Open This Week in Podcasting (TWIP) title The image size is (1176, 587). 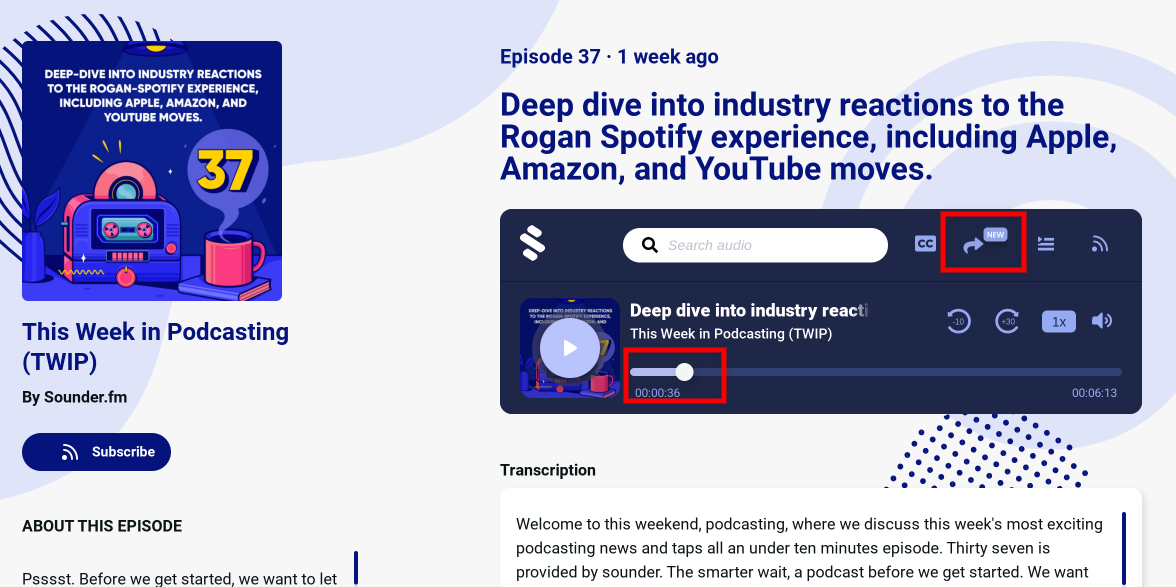pyautogui.click(x=155, y=346)
